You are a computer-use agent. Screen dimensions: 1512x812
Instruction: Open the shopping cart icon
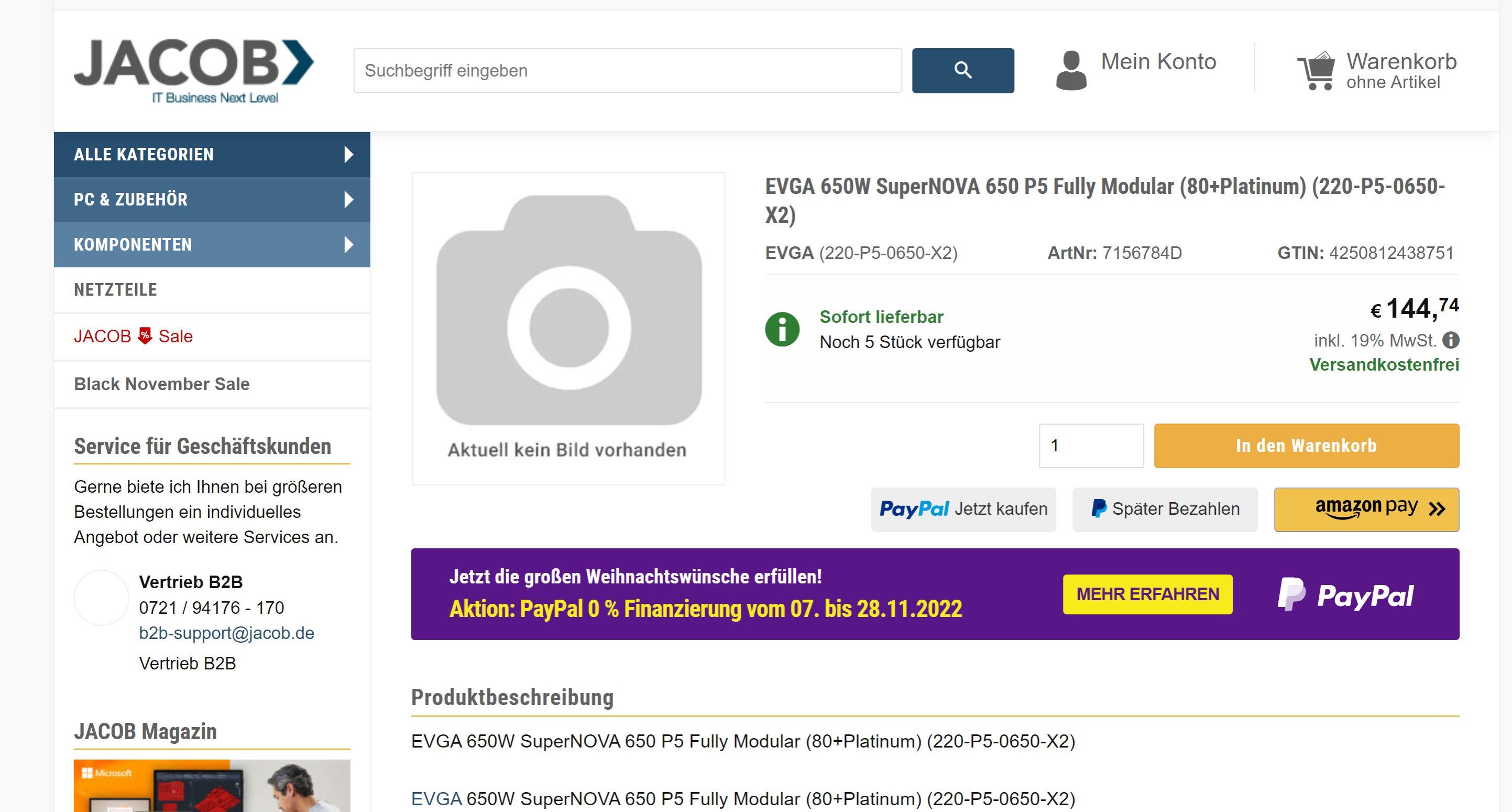(1316, 71)
